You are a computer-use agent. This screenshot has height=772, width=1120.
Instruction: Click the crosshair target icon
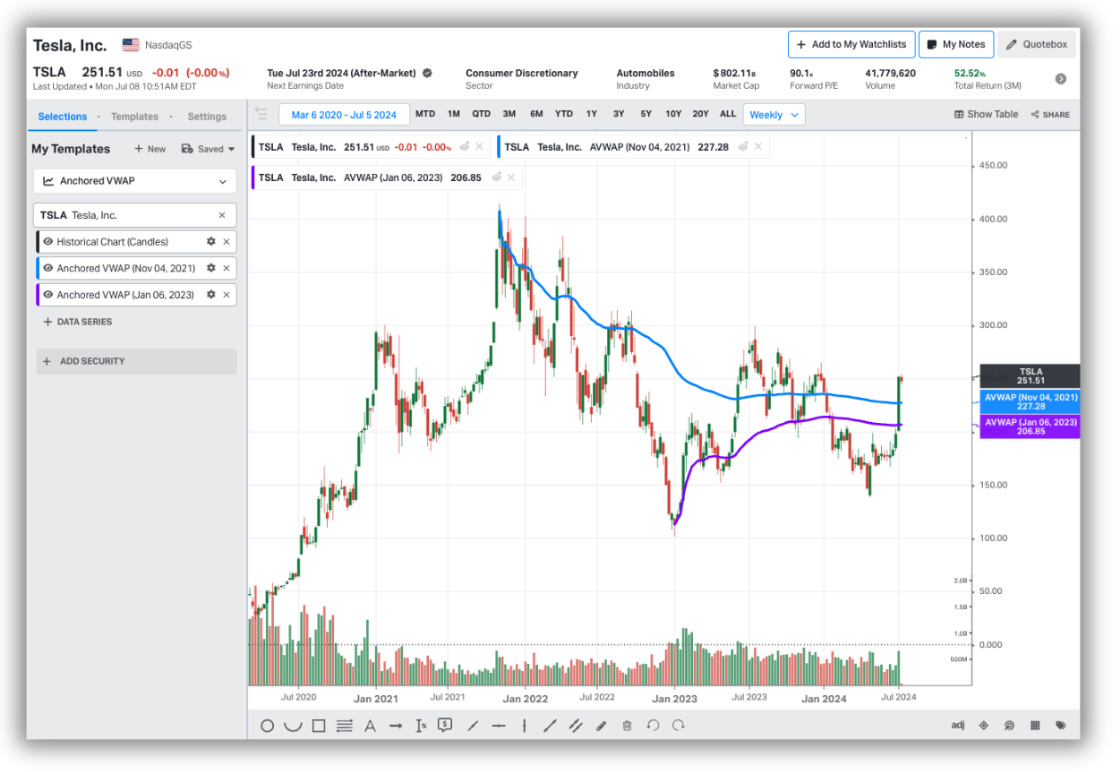pyautogui.click(x=984, y=726)
